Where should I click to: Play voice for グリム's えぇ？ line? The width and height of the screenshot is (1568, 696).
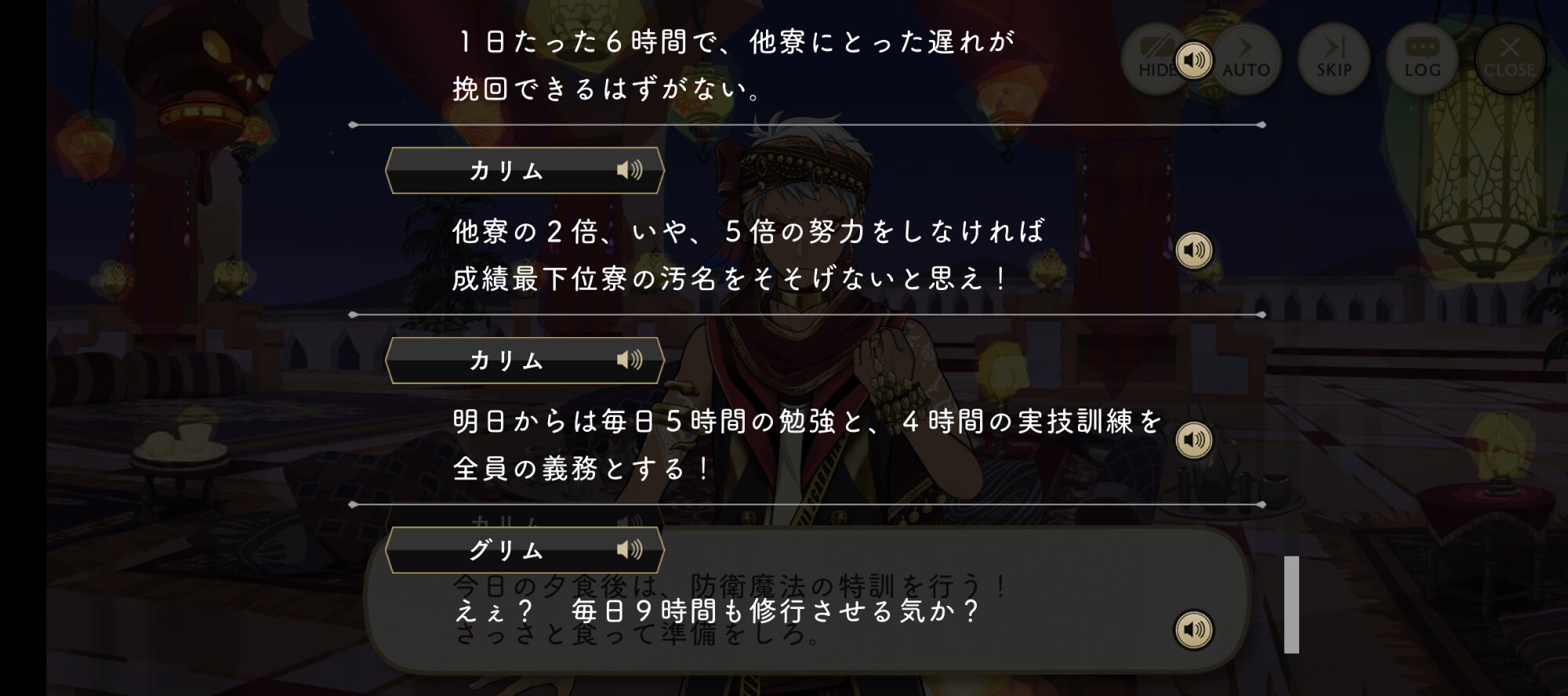point(1193,629)
